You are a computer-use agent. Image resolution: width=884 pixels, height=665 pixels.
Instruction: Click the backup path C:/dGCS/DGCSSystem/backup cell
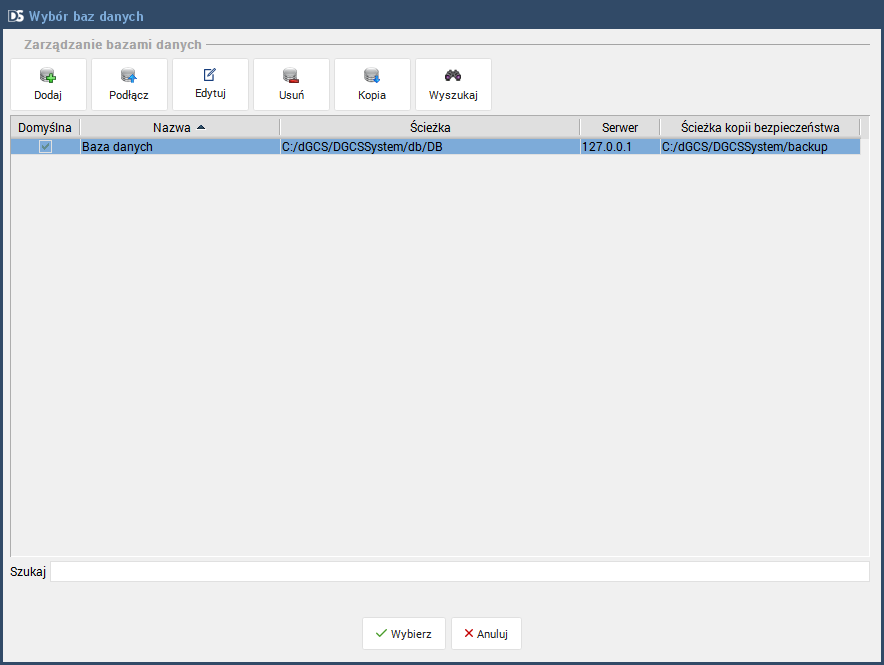760,147
